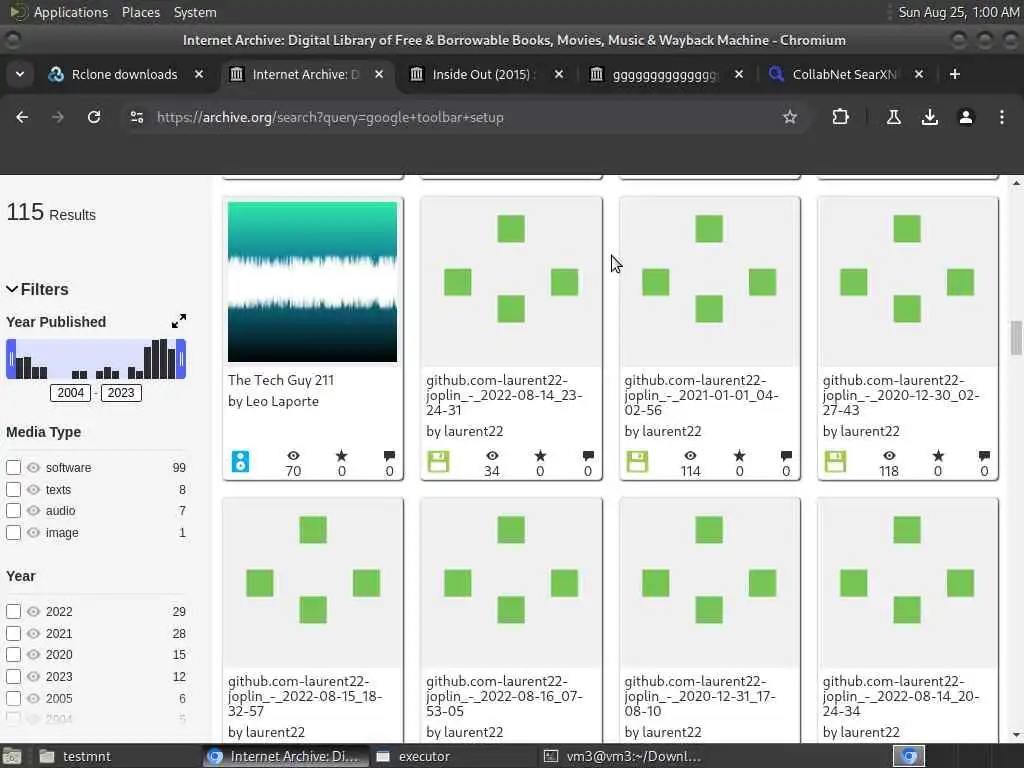Reload the archive.org page
This screenshot has width=1024, height=768.
point(94,117)
